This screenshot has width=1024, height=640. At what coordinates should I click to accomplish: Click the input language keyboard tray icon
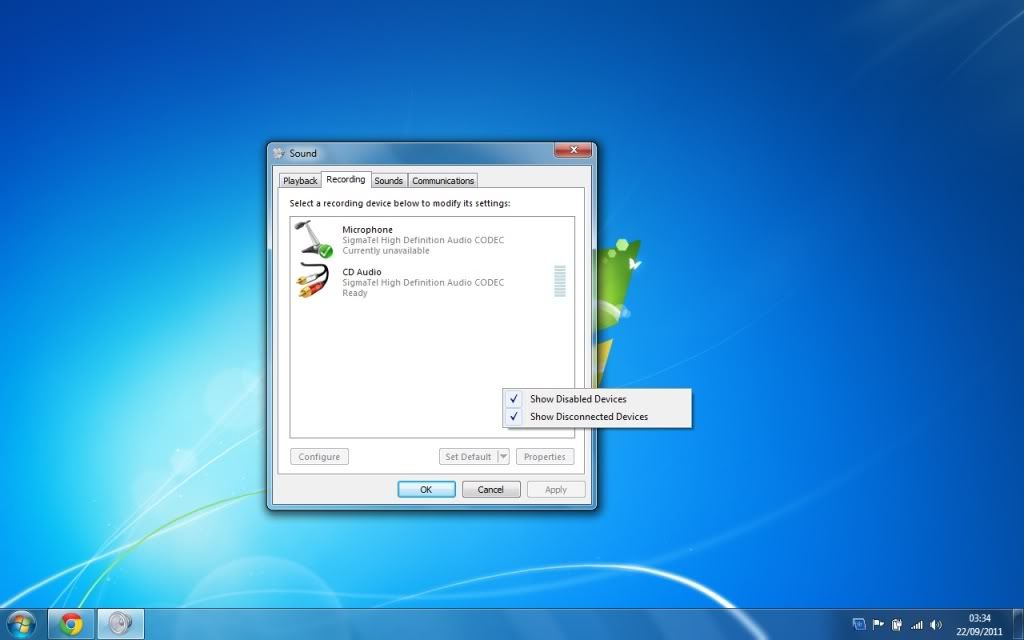[859, 625]
